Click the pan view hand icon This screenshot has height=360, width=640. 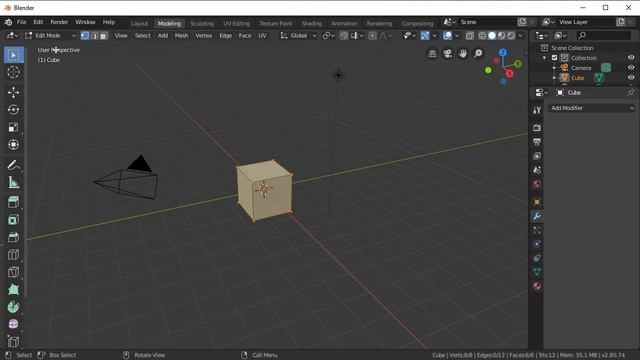(x=463, y=53)
